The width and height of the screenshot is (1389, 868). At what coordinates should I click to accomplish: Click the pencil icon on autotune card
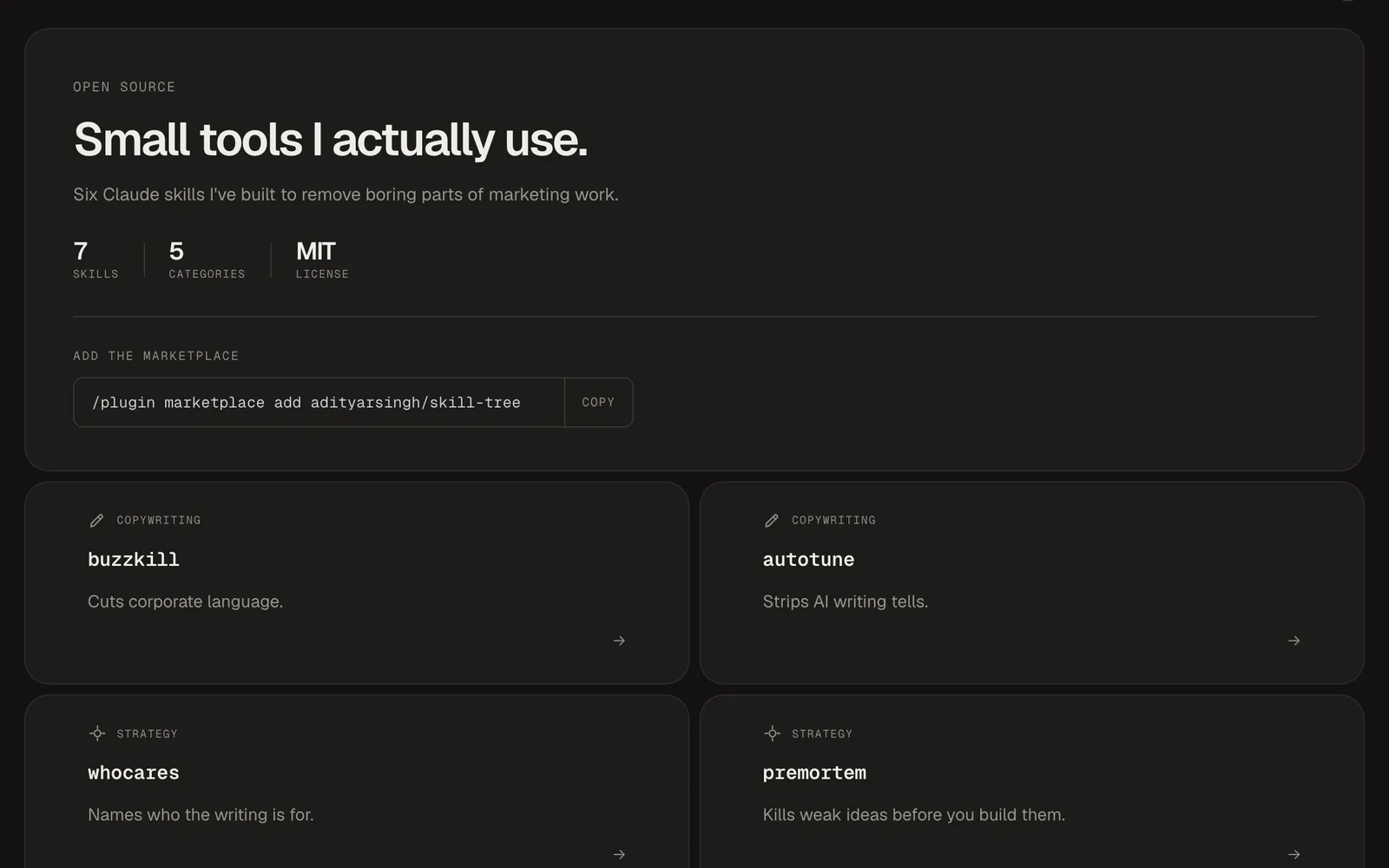tap(772, 521)
